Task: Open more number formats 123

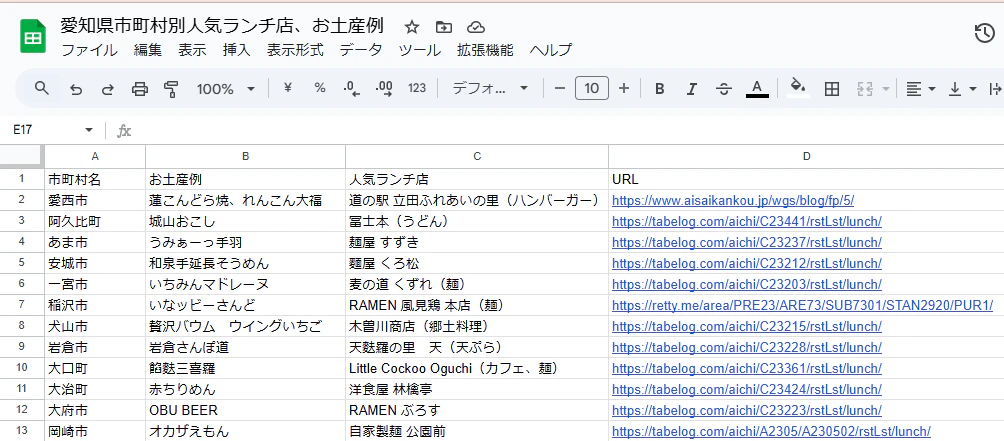Action: tap(417, 88)
